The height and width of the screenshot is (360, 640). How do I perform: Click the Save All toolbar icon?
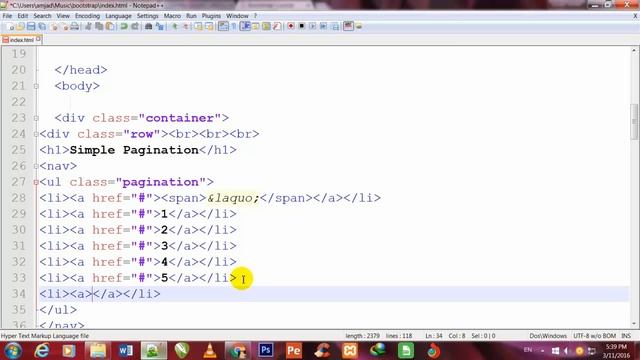[x=42, y=27]
